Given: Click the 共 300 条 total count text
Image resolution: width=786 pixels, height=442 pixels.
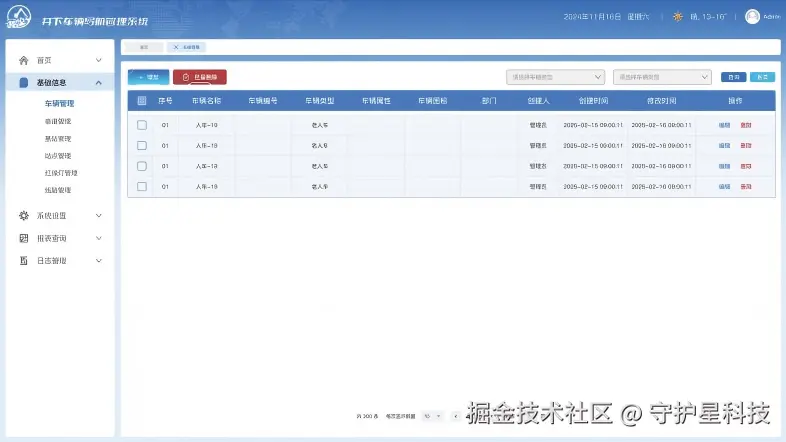Looking at the screenshot, I should click(x=367, y=416).
